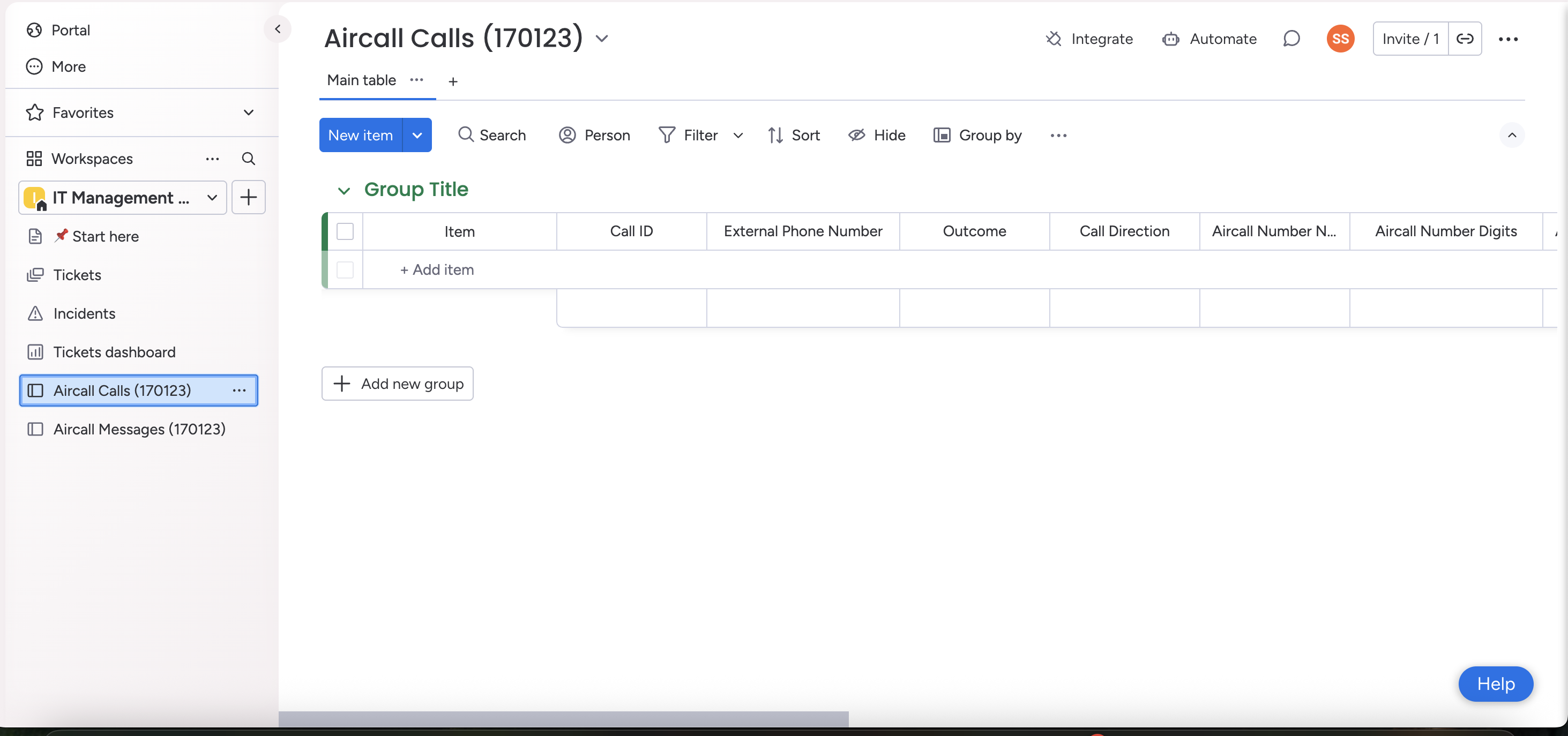Click the External Phone Number column header

803,231
